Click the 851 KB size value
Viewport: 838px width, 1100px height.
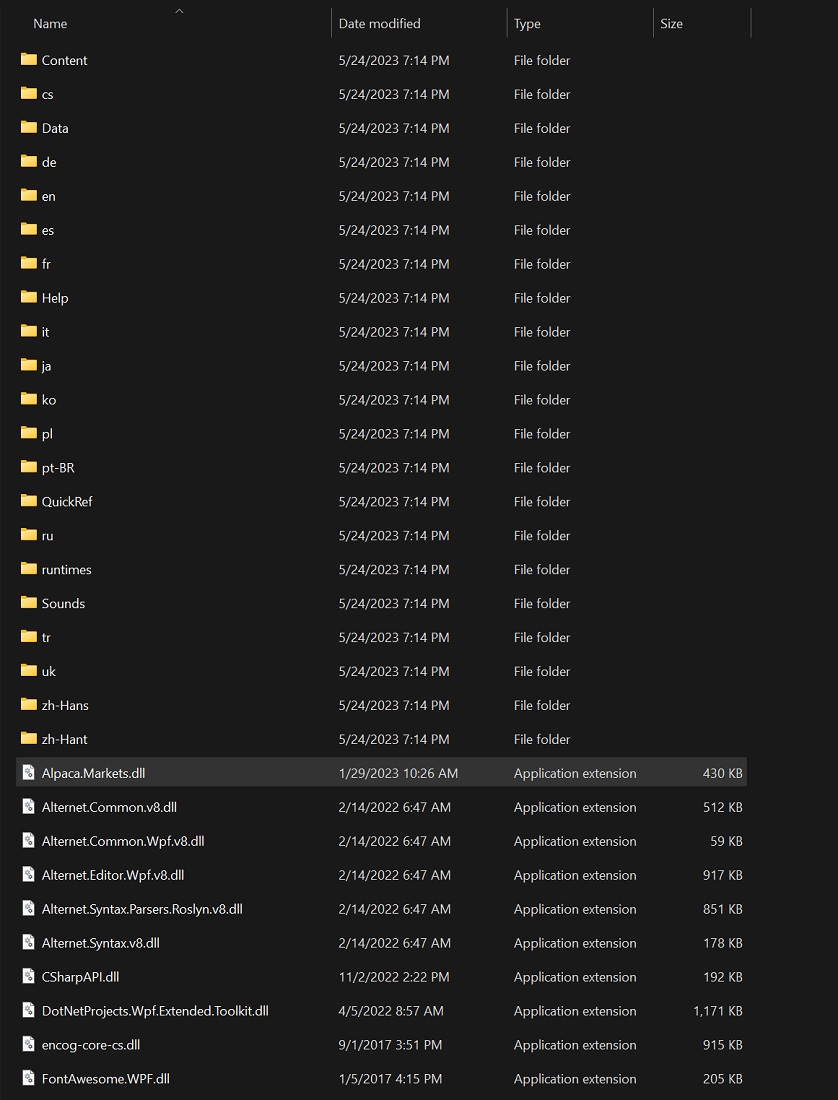pos(722,908)
